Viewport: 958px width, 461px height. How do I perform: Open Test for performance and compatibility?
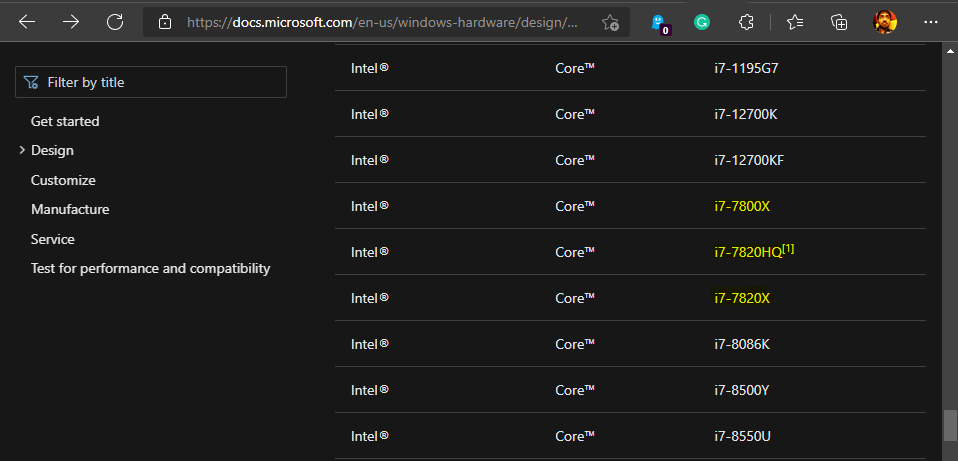[150, 268]
